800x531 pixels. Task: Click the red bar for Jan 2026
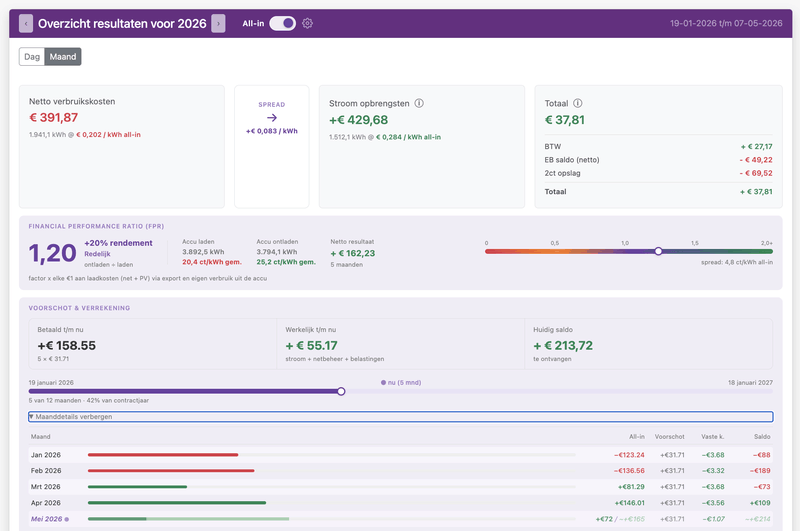tap(163, 455)
